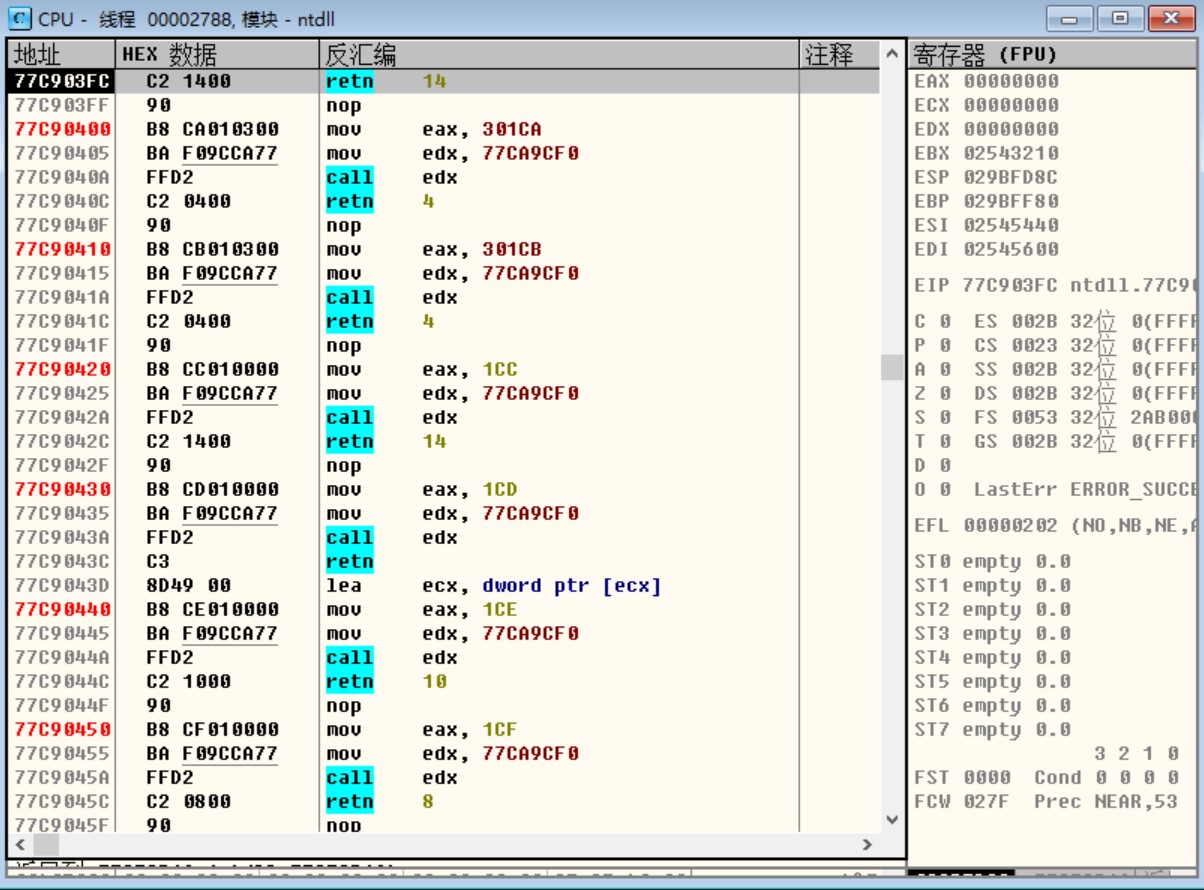Select instruction mov eax, 1CF
Viewport: 1204px width, 890px height.
tap(422, 729)
